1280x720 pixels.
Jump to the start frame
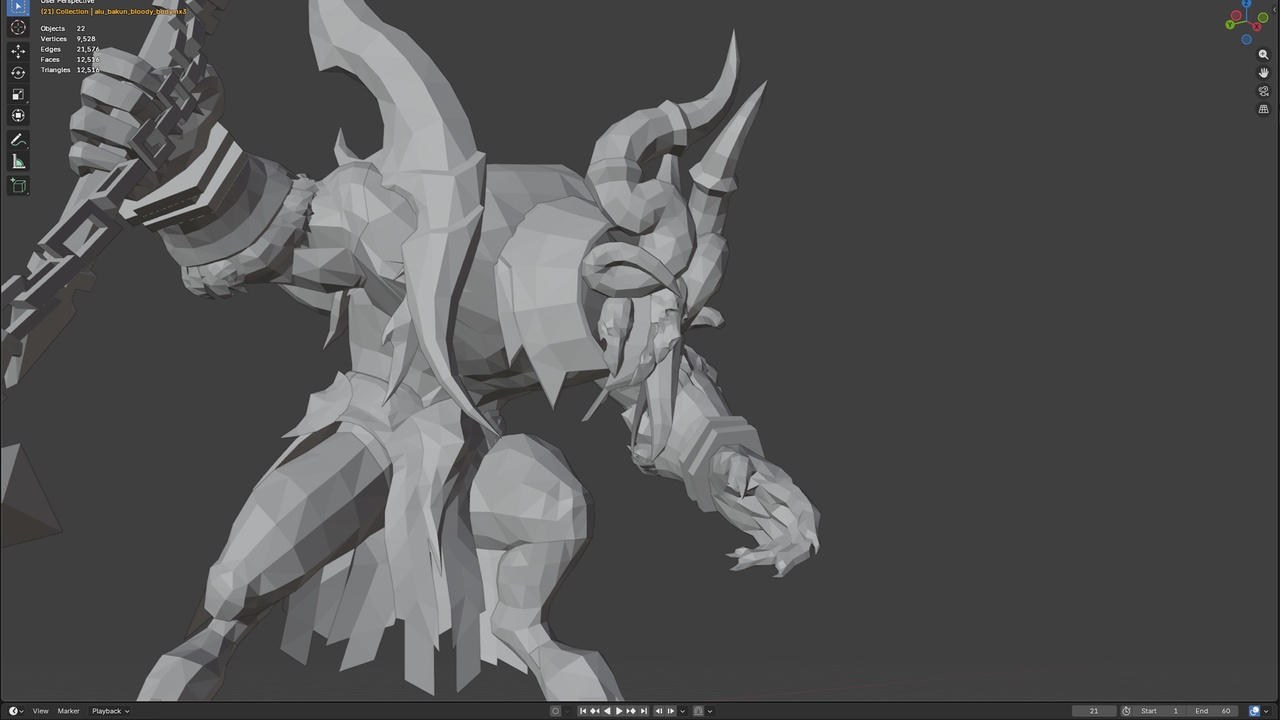pyautogui.click(x=583, y=711)
